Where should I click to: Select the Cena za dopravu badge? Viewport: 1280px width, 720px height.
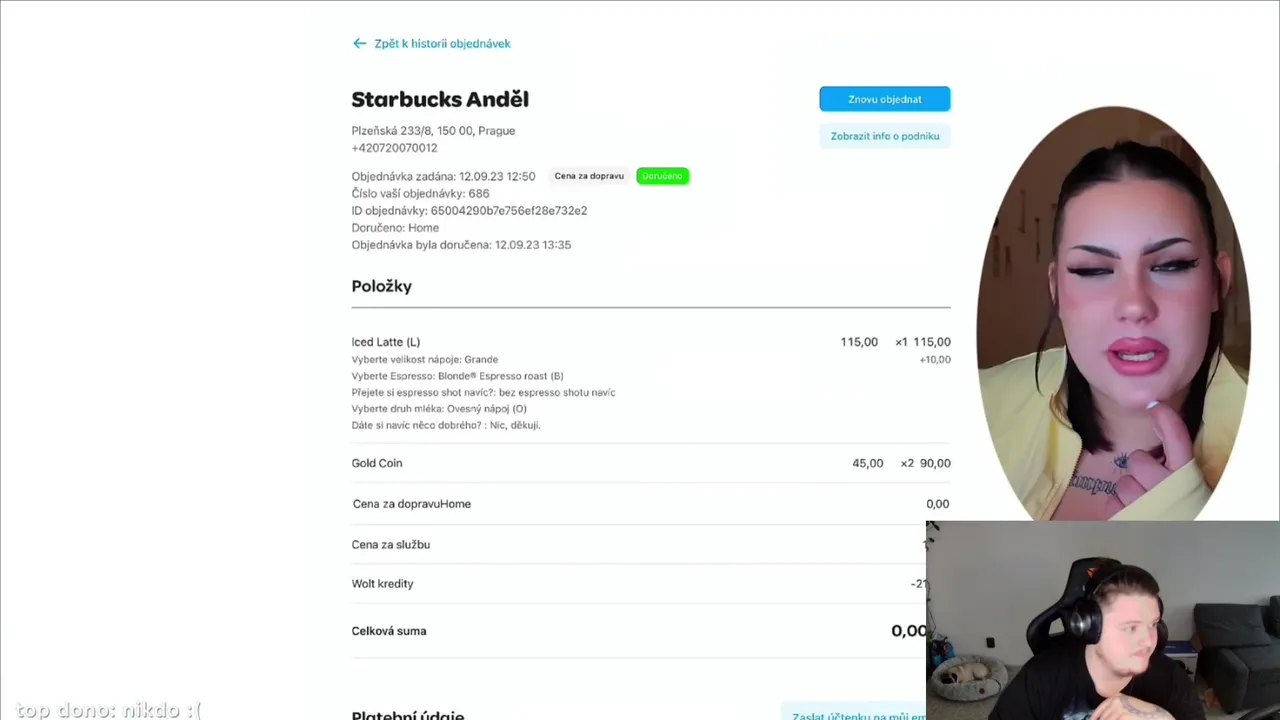589,176
